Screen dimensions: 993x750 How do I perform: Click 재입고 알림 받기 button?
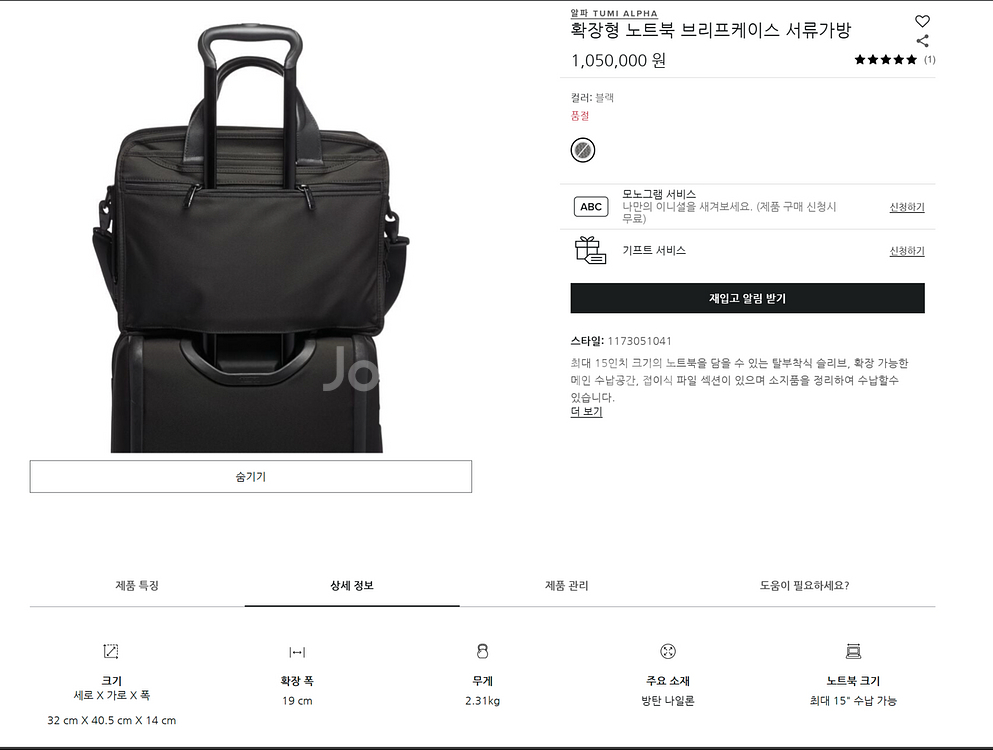[x=747, y=298]
